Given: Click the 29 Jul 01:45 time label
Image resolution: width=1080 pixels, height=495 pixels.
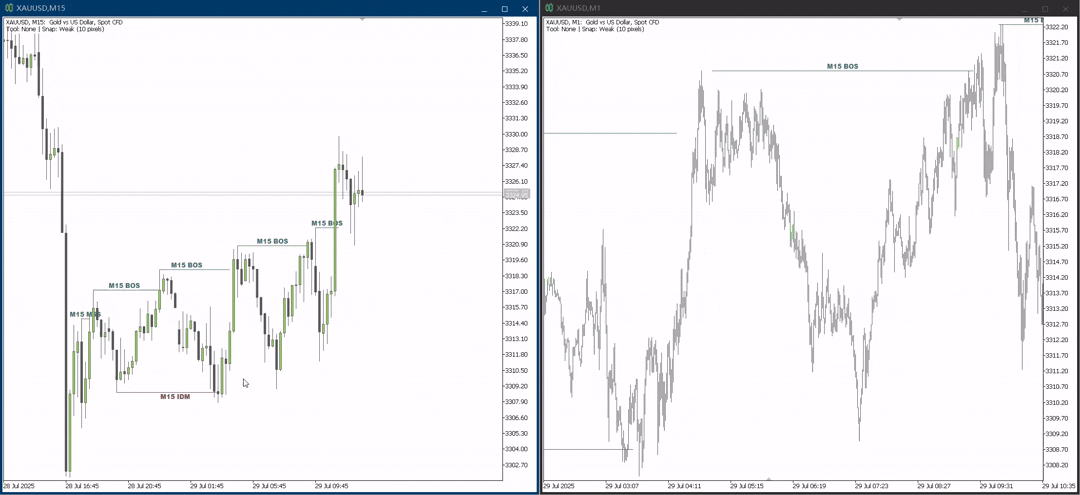Looking at the screenshot, I should (207, 486).
